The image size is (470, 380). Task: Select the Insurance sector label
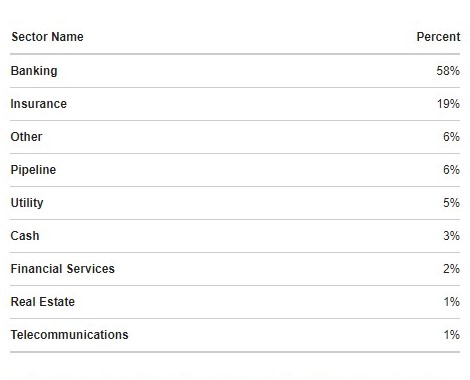click(39, 104)
